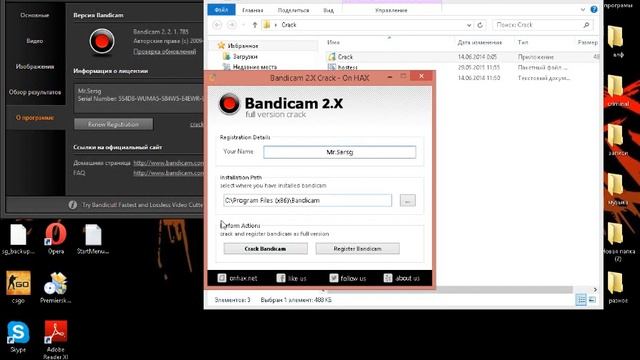640x360 pixels.
Task: Open the csgo desktop shortcut
Action: [x=18, y=287]
